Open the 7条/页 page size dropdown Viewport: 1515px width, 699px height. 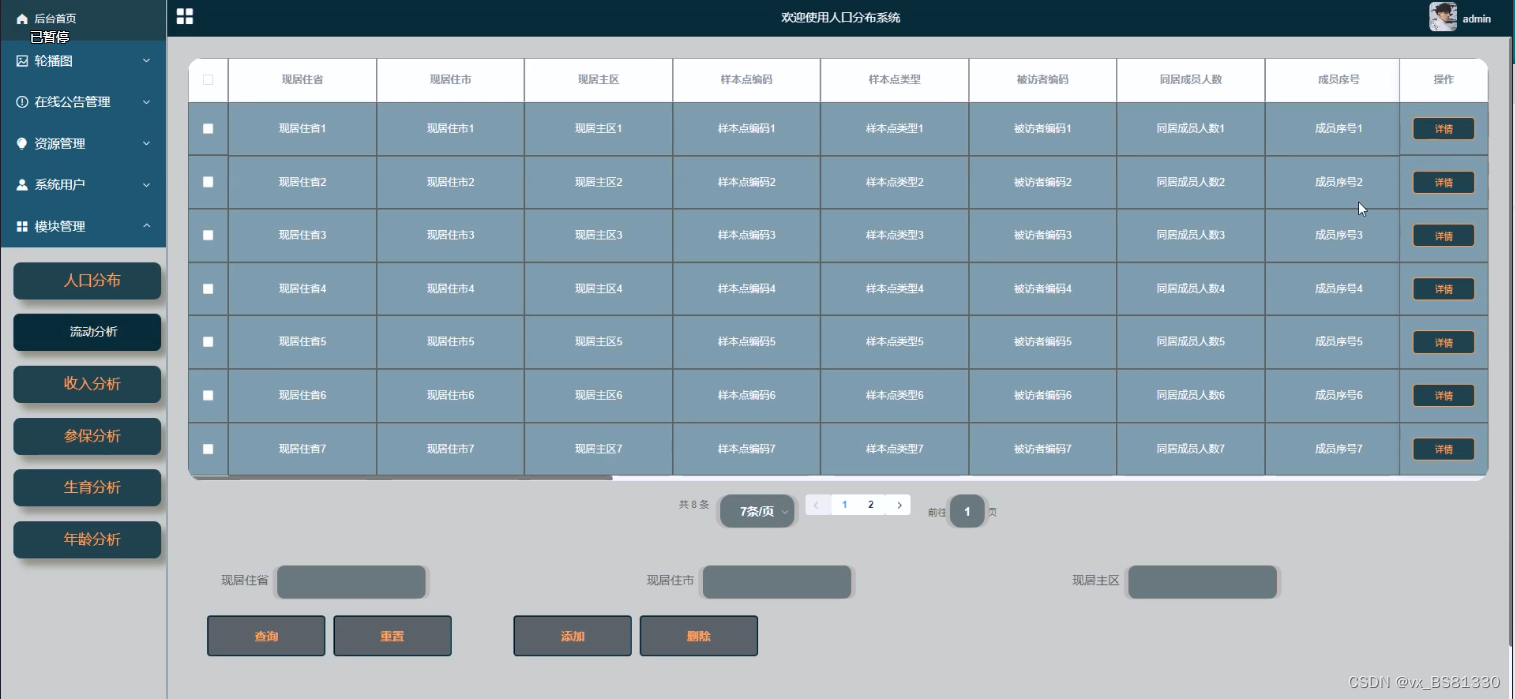tap(758, 511)
